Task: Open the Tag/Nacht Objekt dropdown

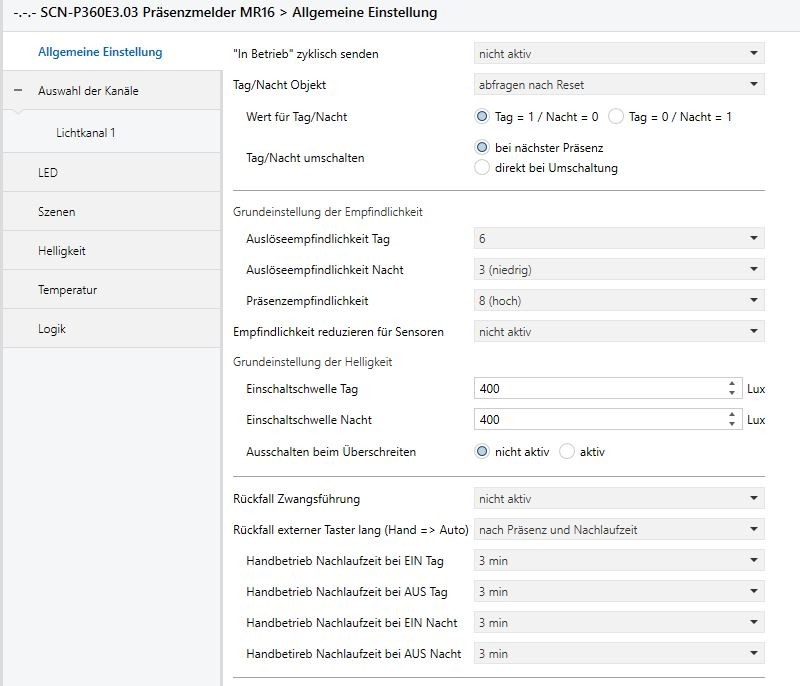Action: 618,84
